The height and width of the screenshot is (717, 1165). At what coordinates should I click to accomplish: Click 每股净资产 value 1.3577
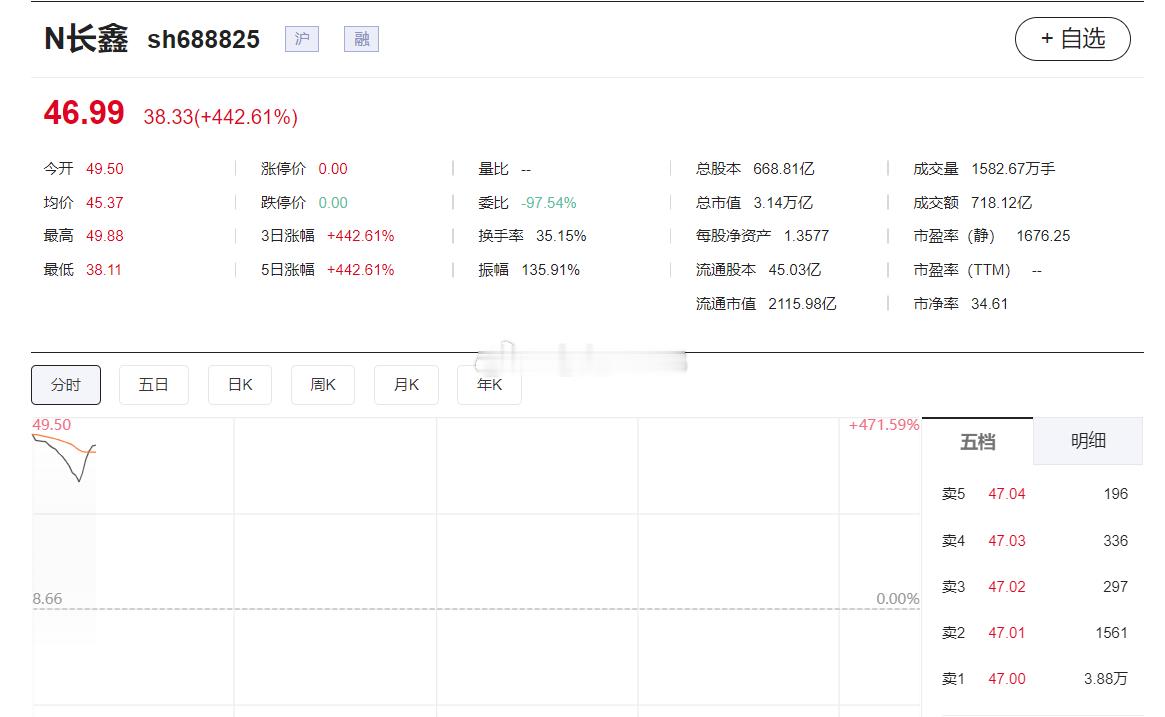[806, 236]
